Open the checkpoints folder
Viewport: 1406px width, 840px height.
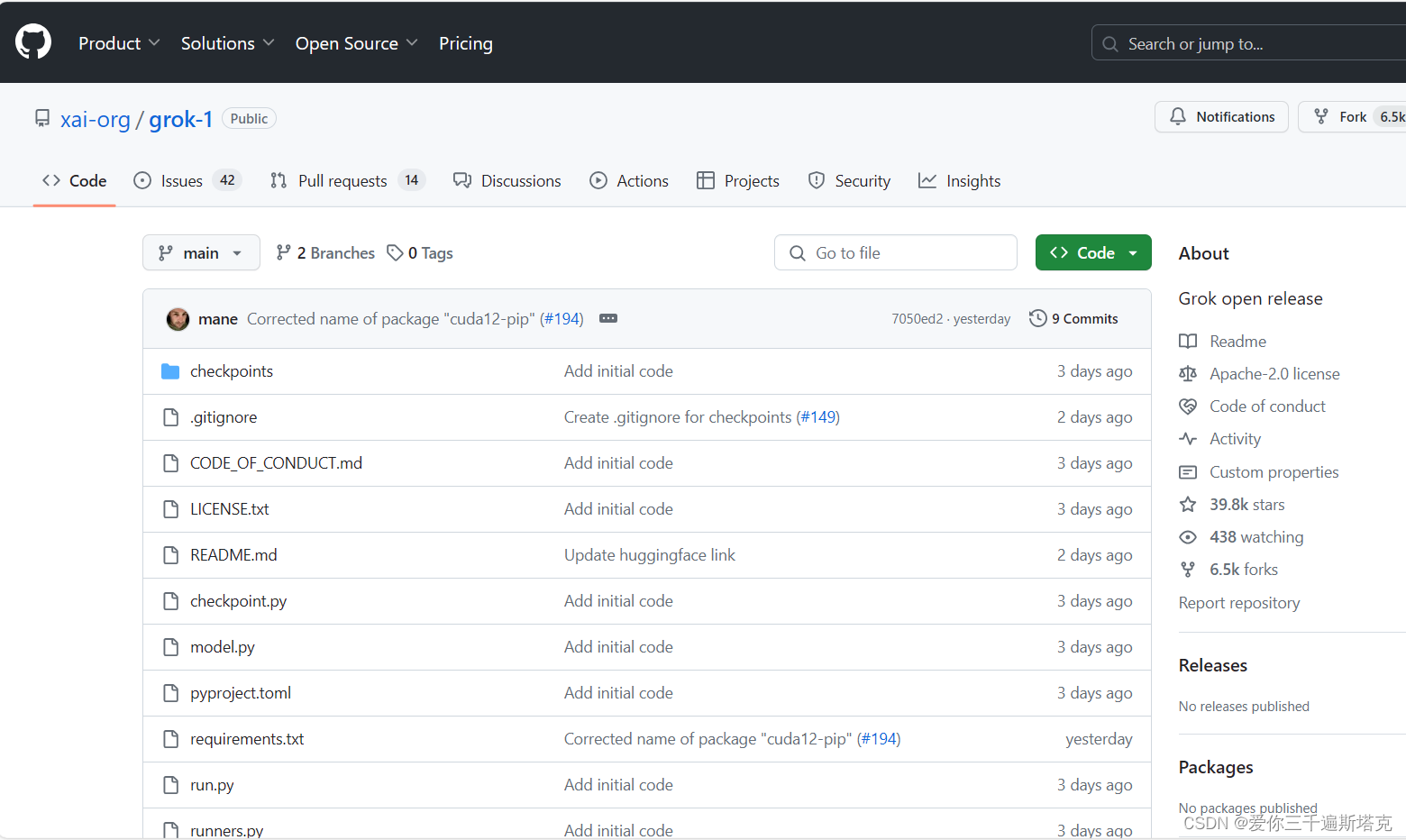pyautogui.click(x=232, y=371)
